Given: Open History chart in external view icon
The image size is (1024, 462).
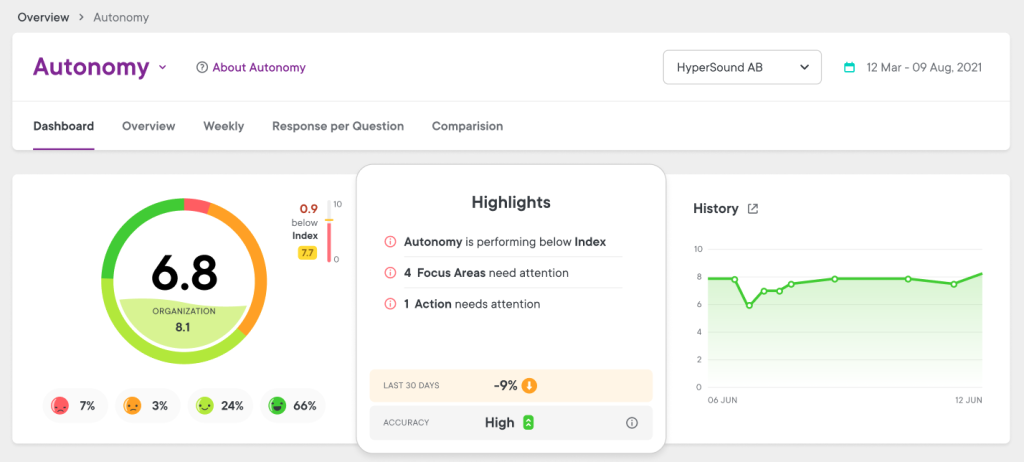Looking at the screenshot, I should (753, 209).
